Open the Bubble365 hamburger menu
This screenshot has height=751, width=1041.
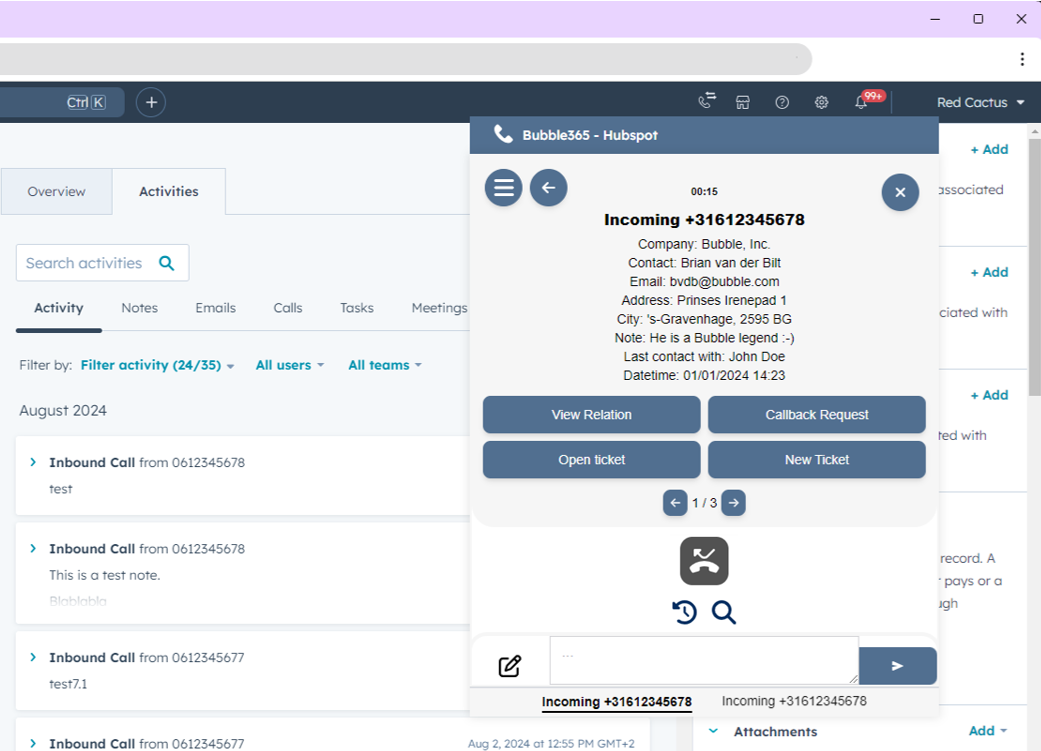click(503, 188)
